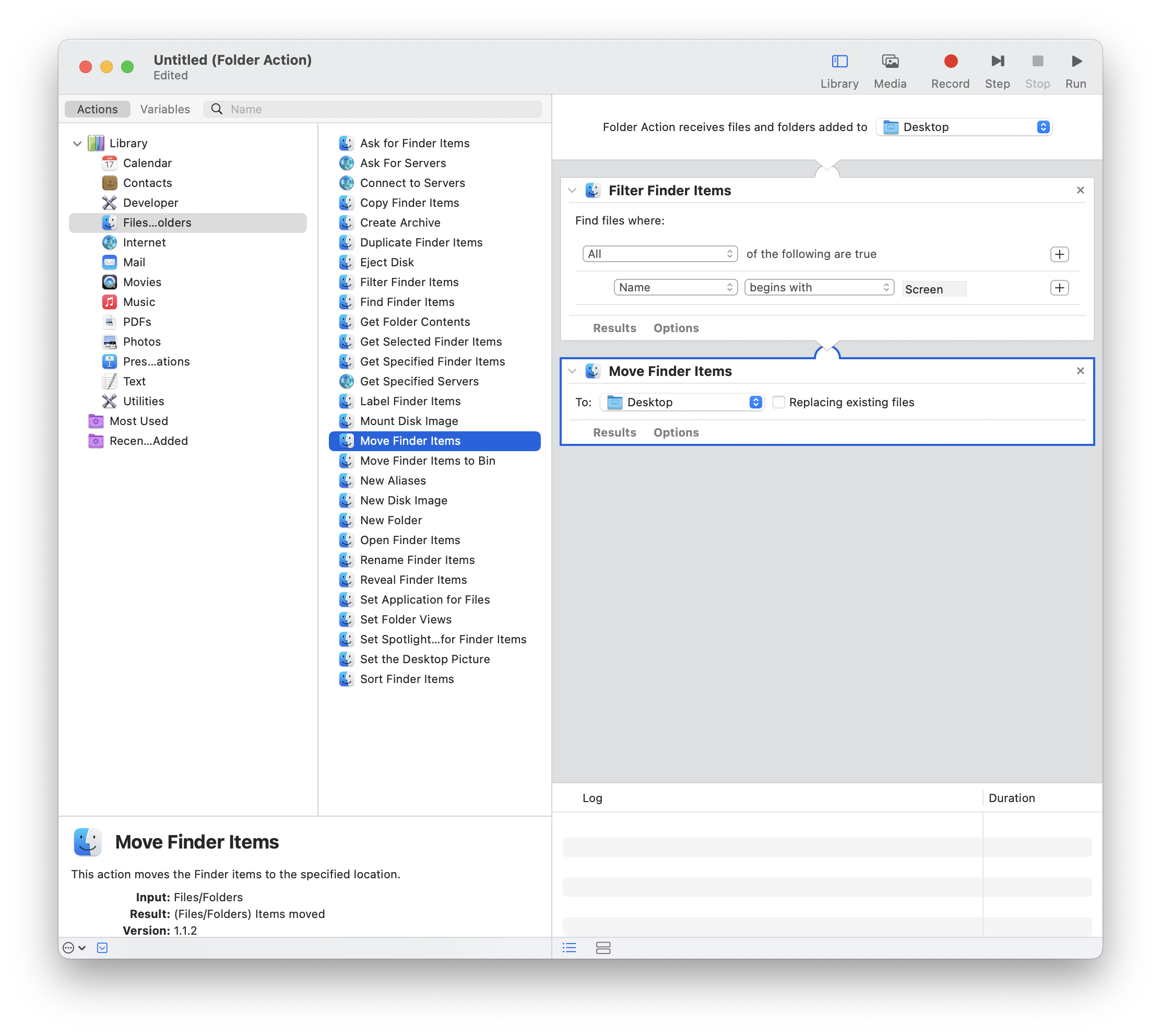Select the Files & Folders category
Viewport: 1161px width, 1036px height.
point(188,222)
